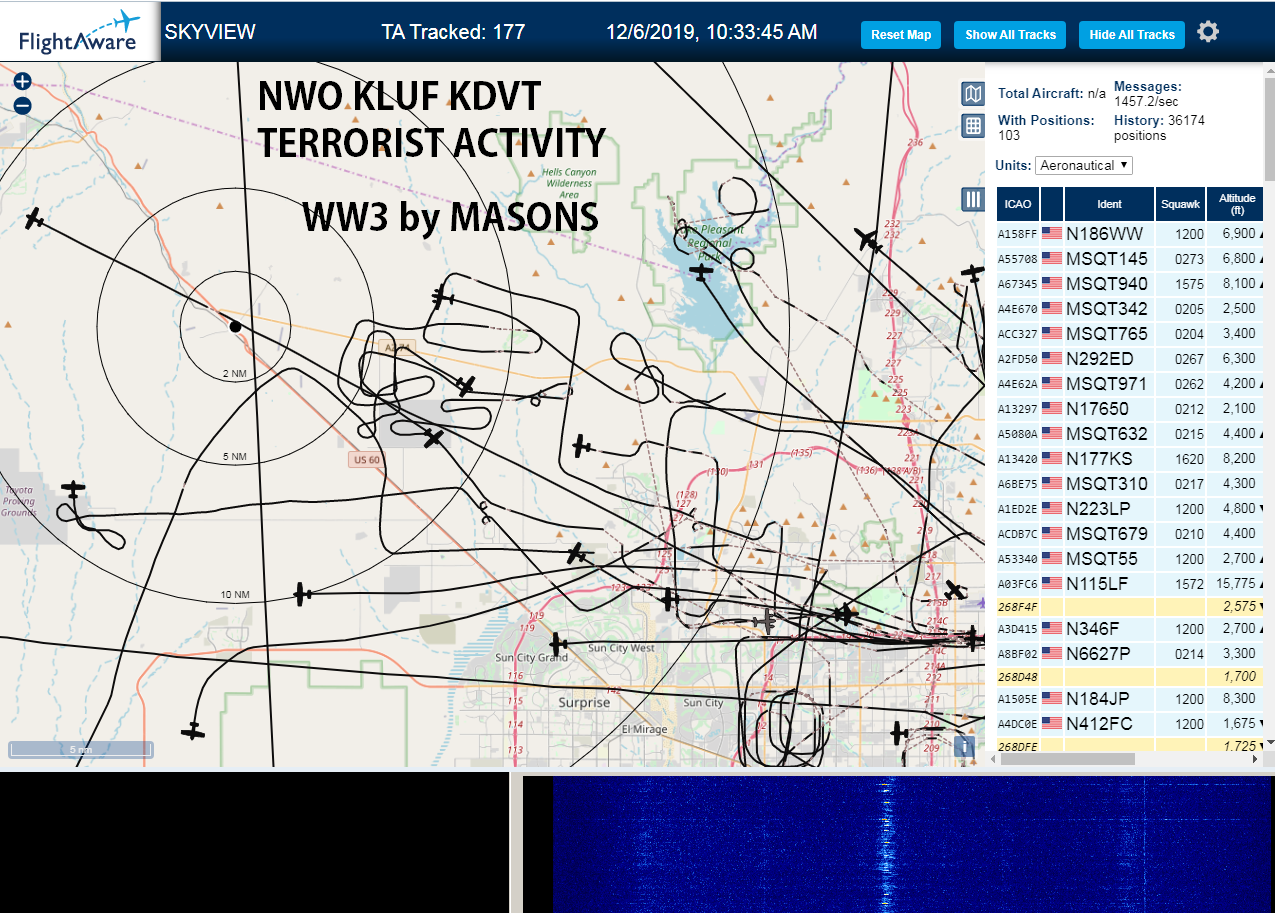Sort the table by Altitude (ft) column
Image resolution: width=1275 pixels, height=913 pixels.
[x=1236, y=204]
